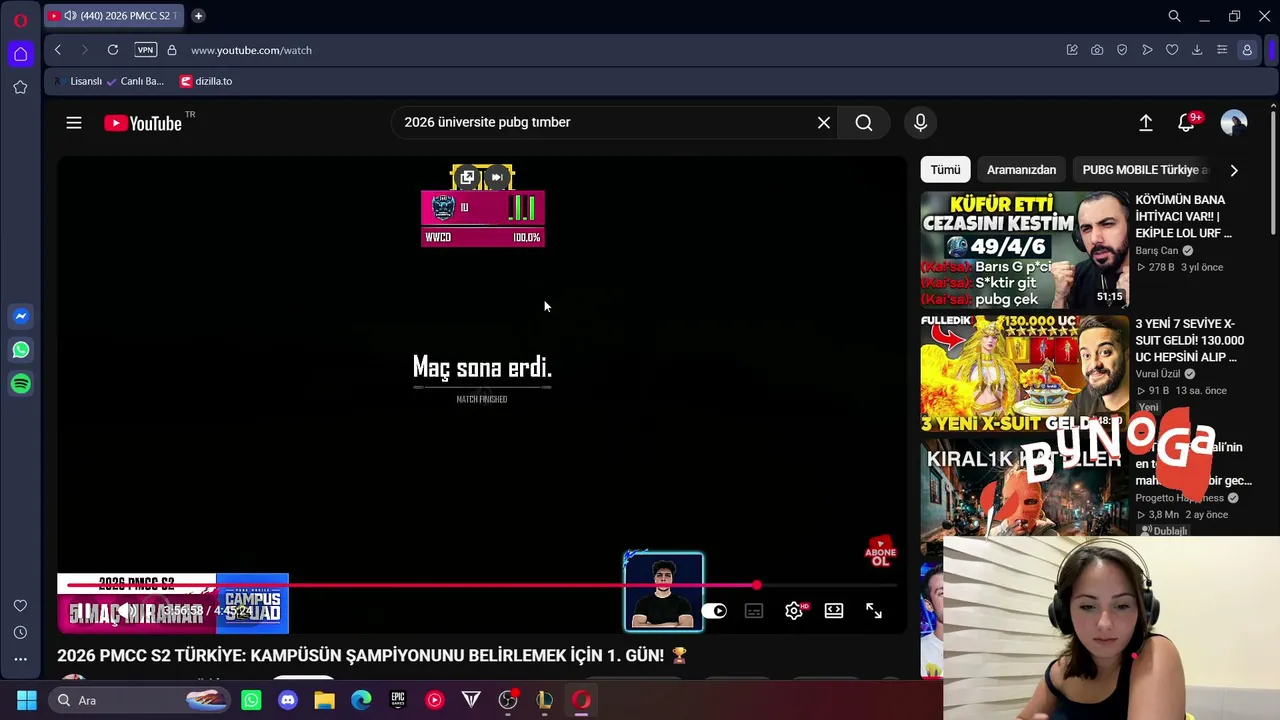The image size is (1280, 720).
Task: Click the Abone Ol subscribe watermark
Action: (880, 553)
